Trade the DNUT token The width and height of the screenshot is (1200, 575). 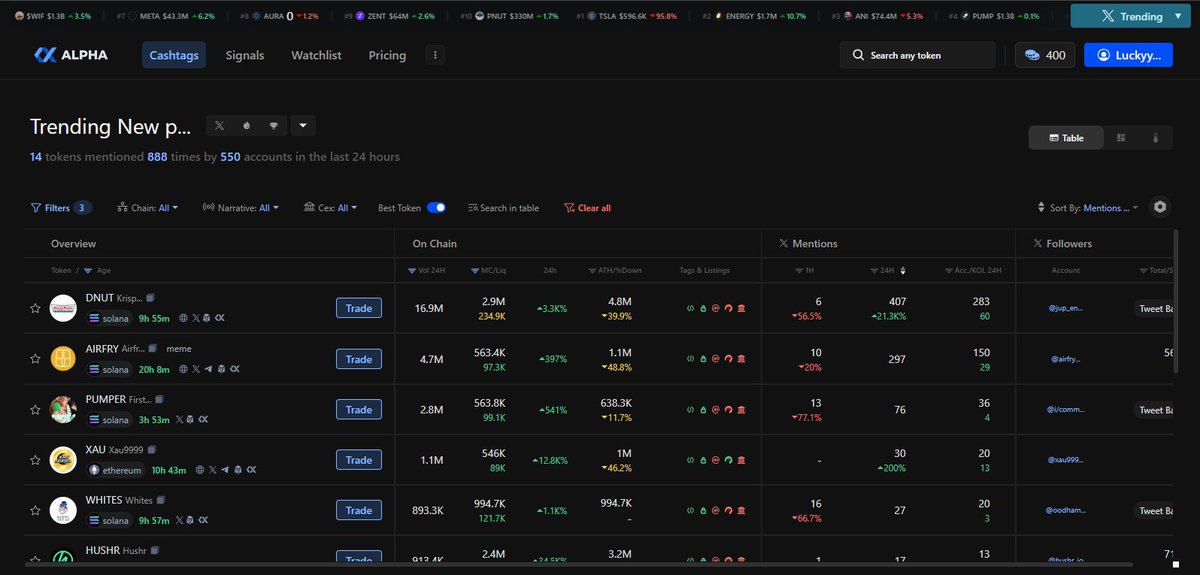[359, 308]
